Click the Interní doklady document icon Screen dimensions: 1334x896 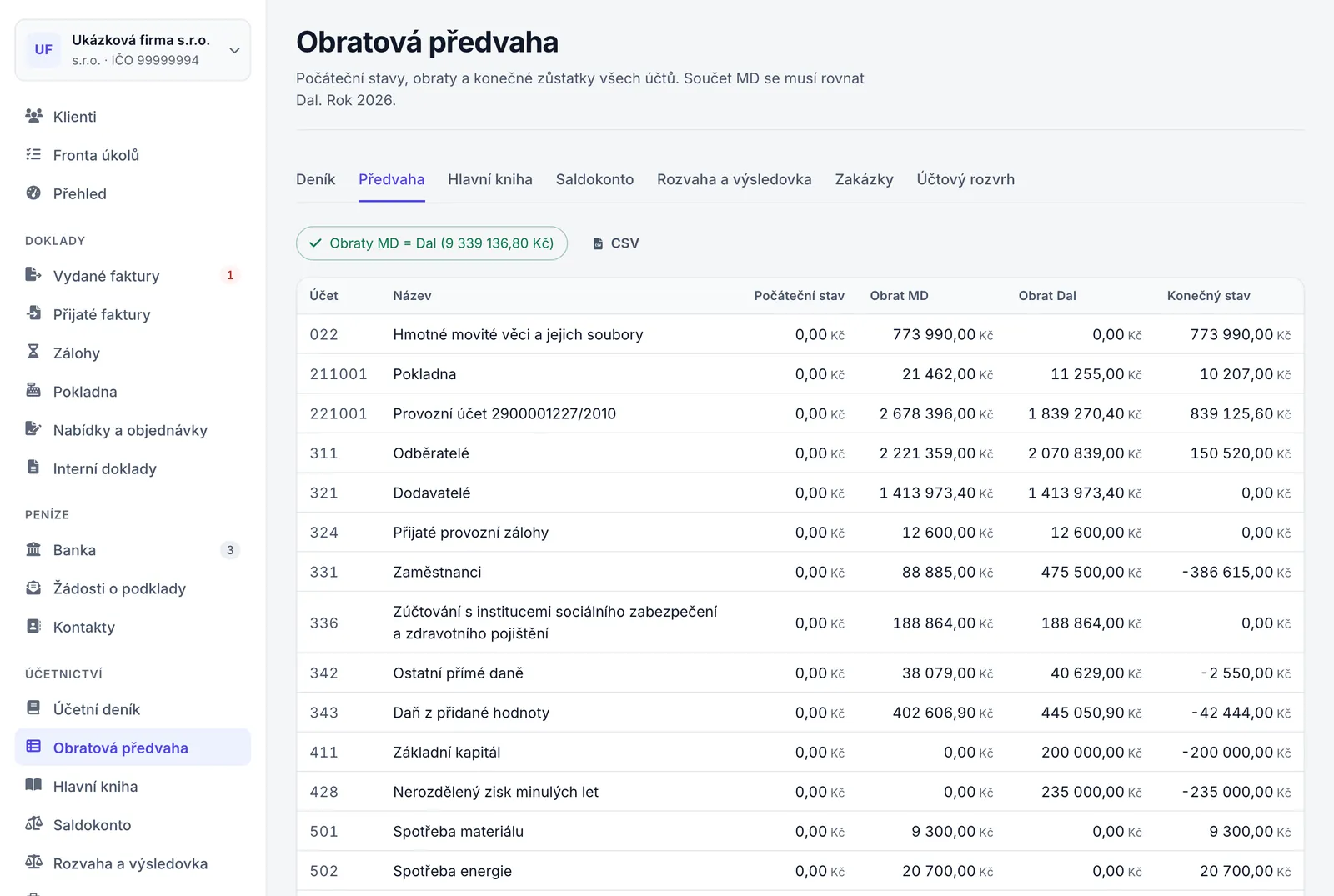(33, 468)
